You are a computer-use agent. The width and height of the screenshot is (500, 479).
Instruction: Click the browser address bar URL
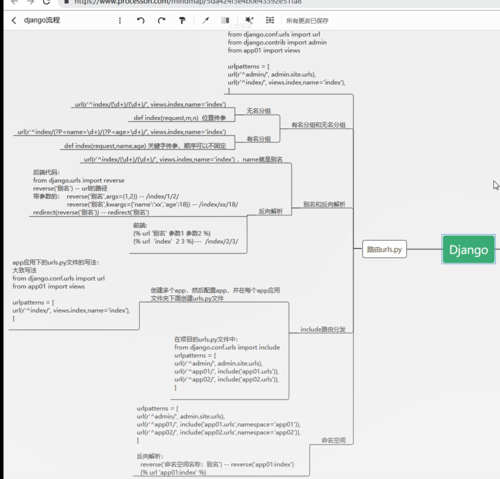coord(188,2)
